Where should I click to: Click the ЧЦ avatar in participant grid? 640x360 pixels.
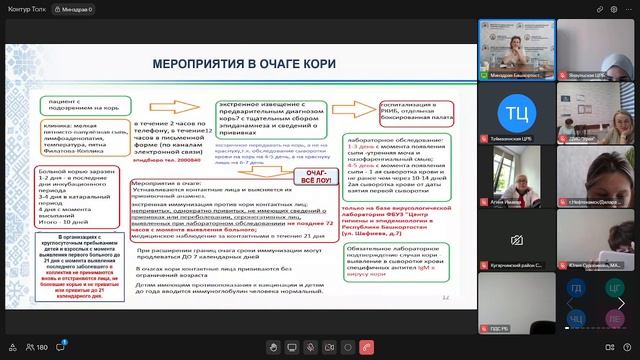click(x=576, y=318)
